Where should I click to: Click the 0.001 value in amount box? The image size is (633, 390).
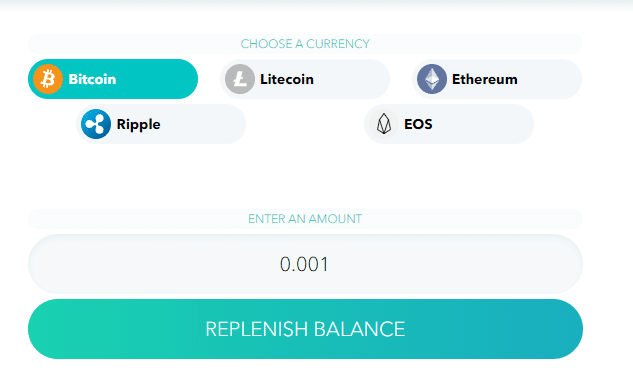coord(304,264)
